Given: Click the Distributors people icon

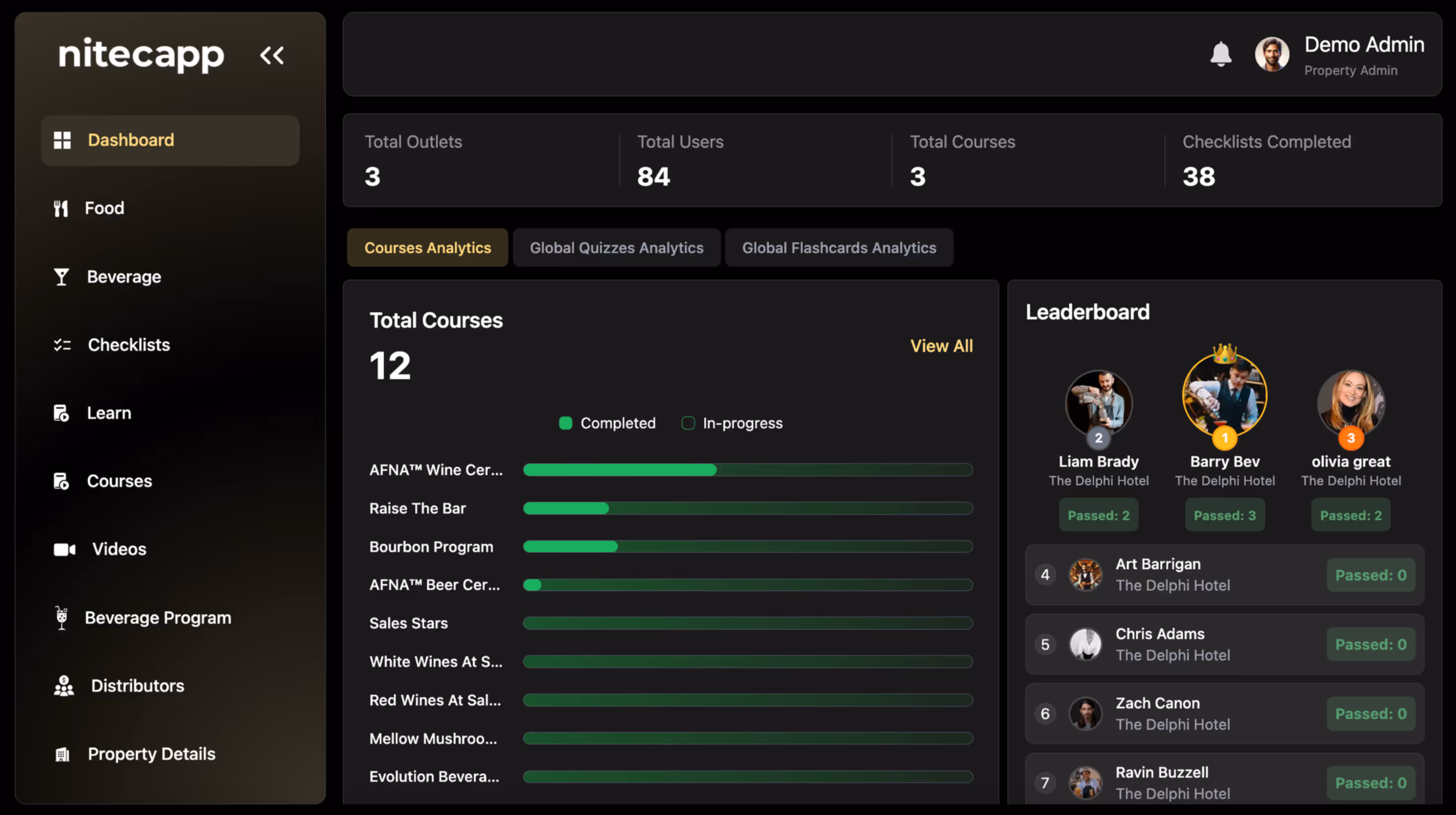Looking at the screenshot, I should click(x=63, y=686).
